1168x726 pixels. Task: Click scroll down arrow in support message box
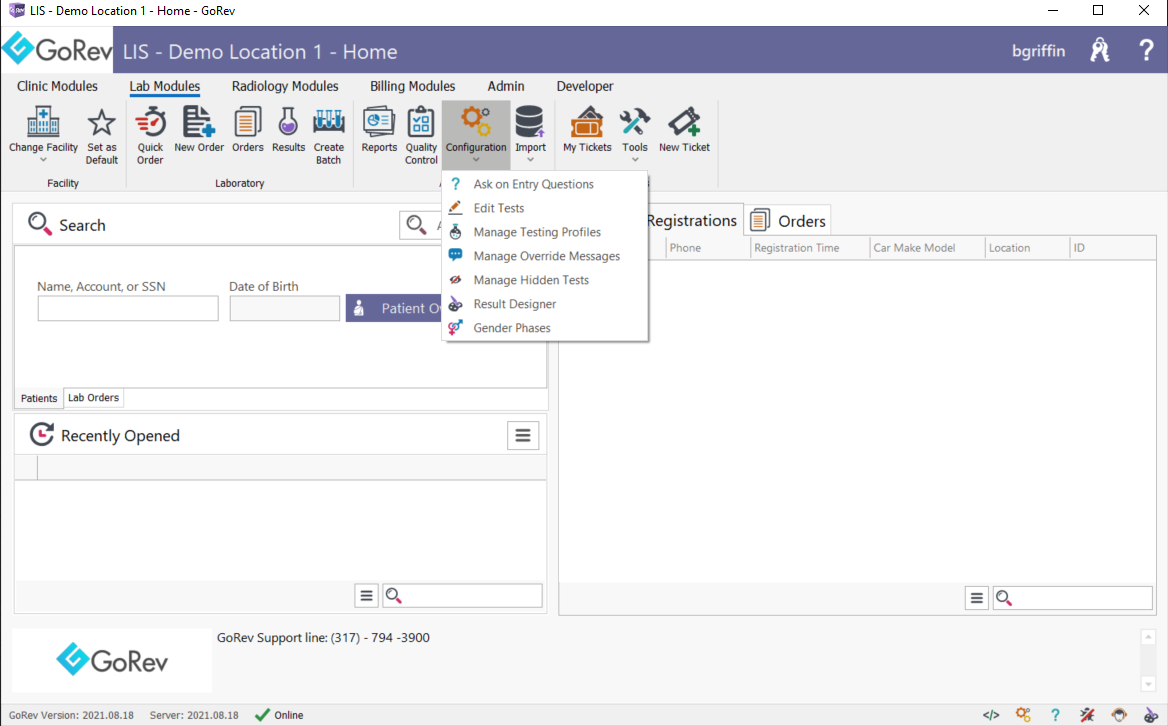point(1148,684)
